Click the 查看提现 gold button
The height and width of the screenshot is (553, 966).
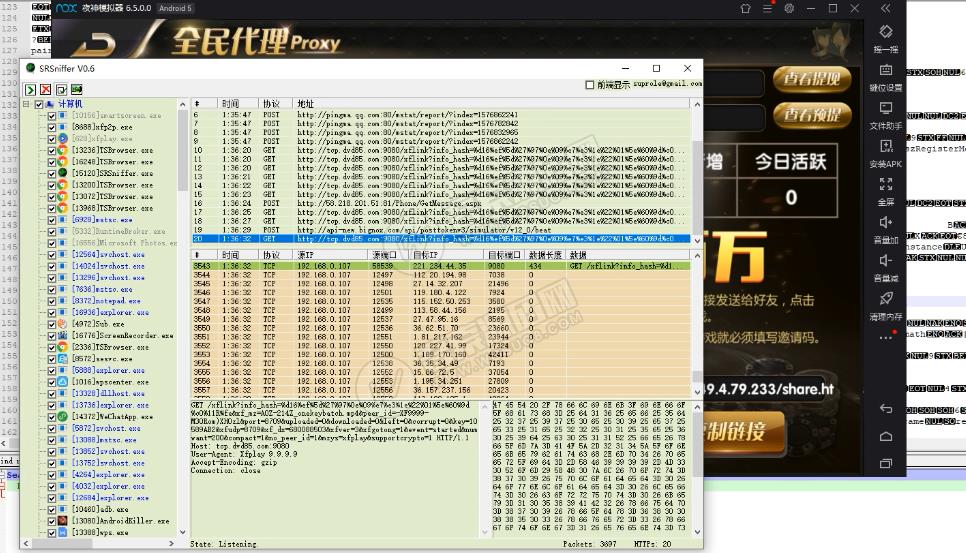pyautogui.click(x=812, y=79)
